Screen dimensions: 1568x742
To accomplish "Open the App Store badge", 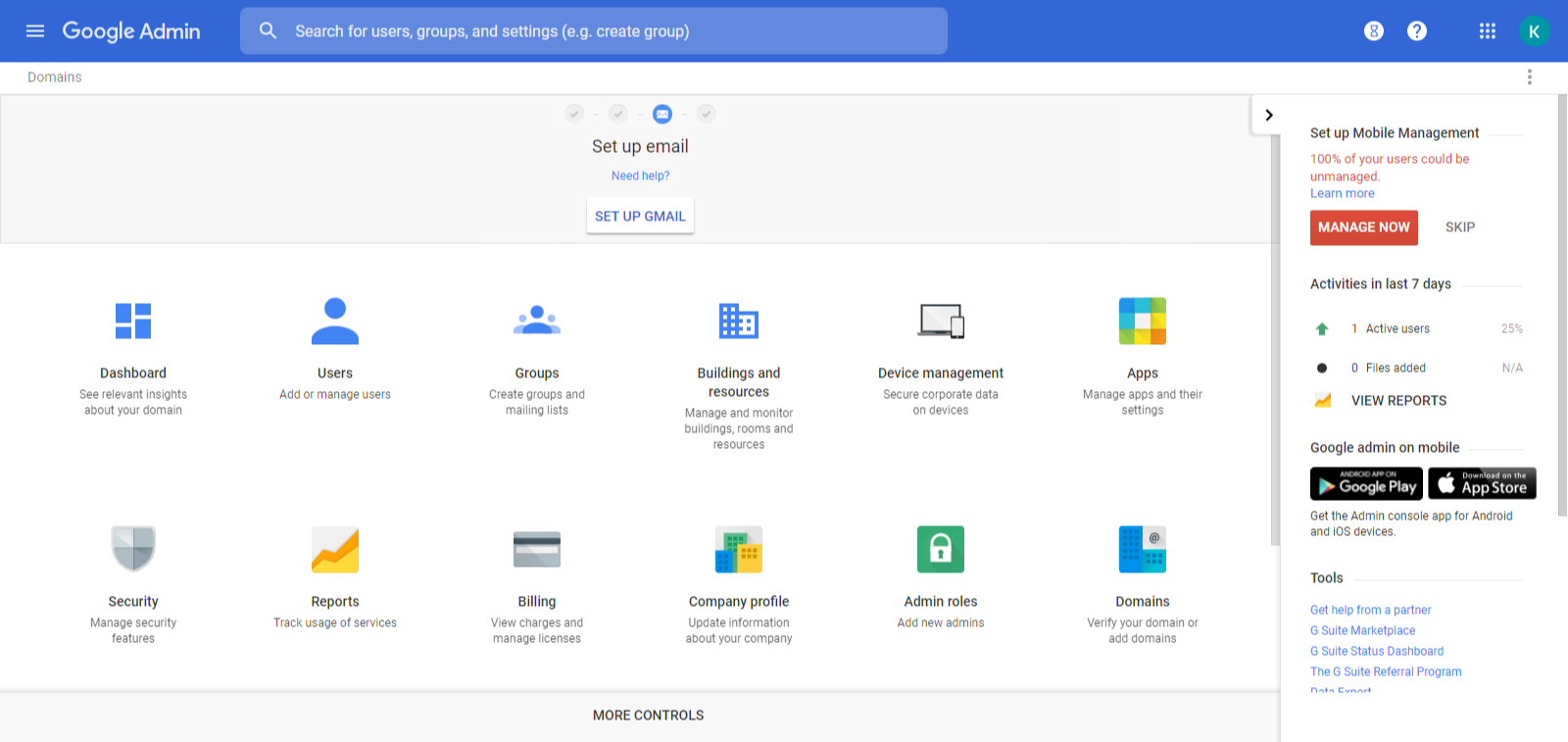I will [1482, 483].
